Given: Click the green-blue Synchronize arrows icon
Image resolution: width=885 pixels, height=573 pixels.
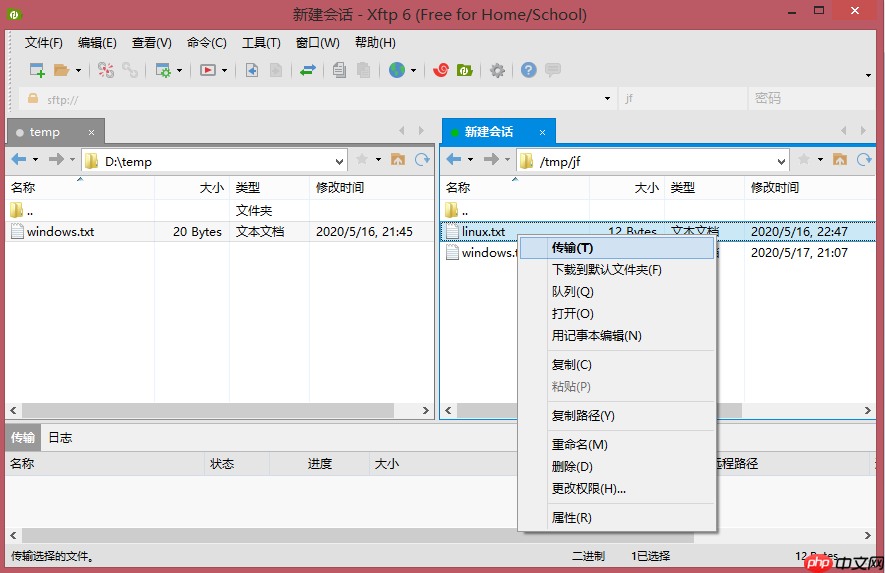Looking at the screenshot, I should (x=308, y=70).
